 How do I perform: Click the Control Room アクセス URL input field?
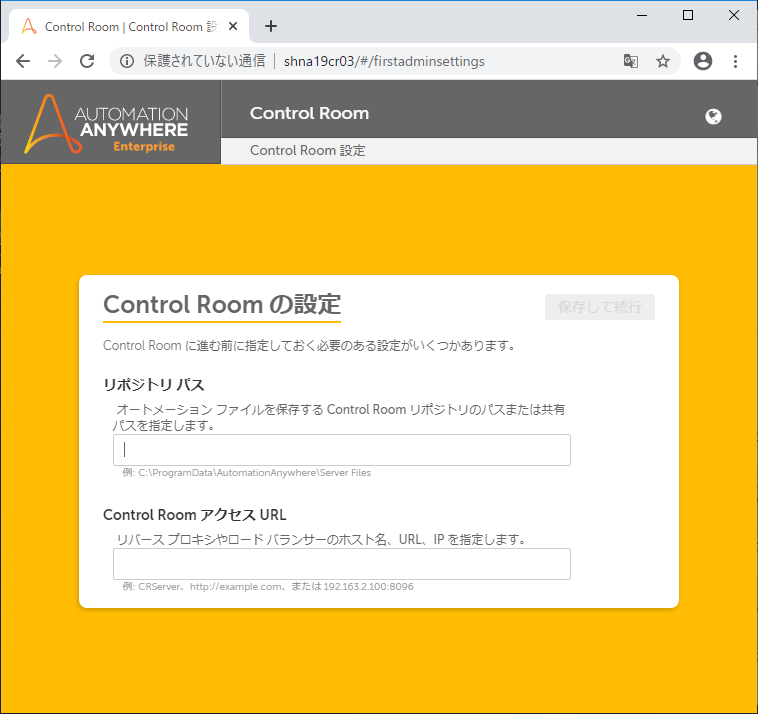[342, 564]
